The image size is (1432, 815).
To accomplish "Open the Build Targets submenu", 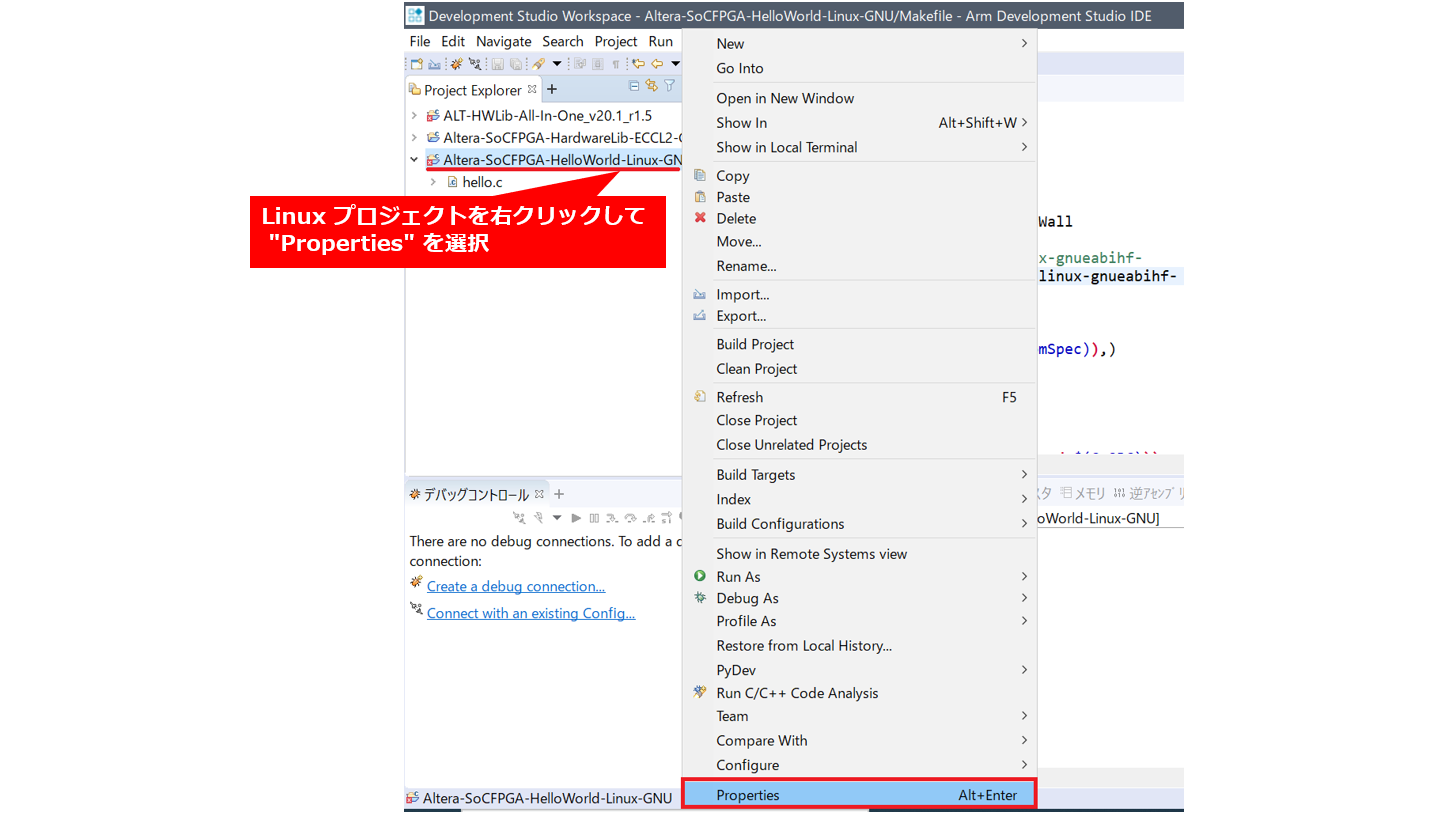I will coord(859,474).
